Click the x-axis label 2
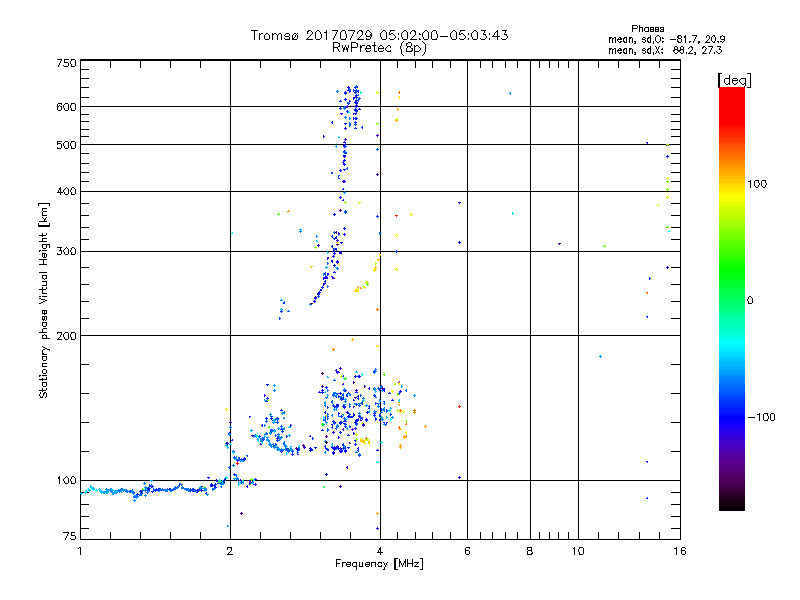The image size is (800, 600). [230, 551]
